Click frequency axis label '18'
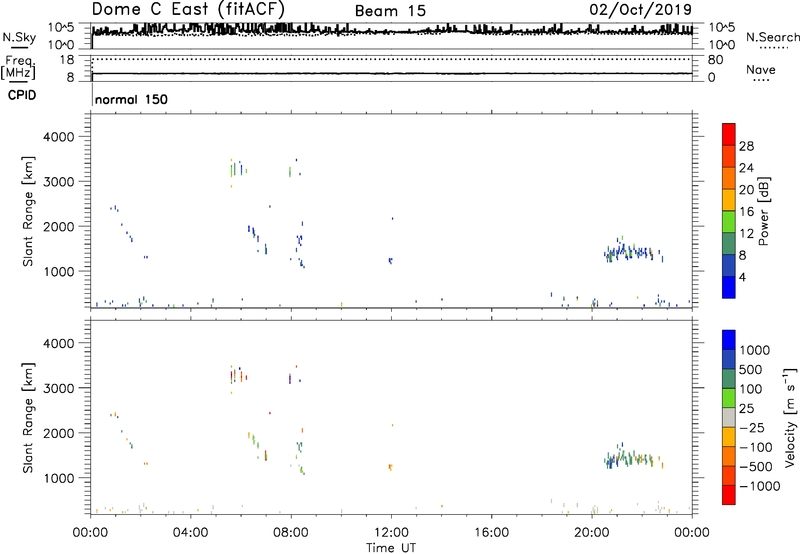The image size is (800, 554). (66, 60)
